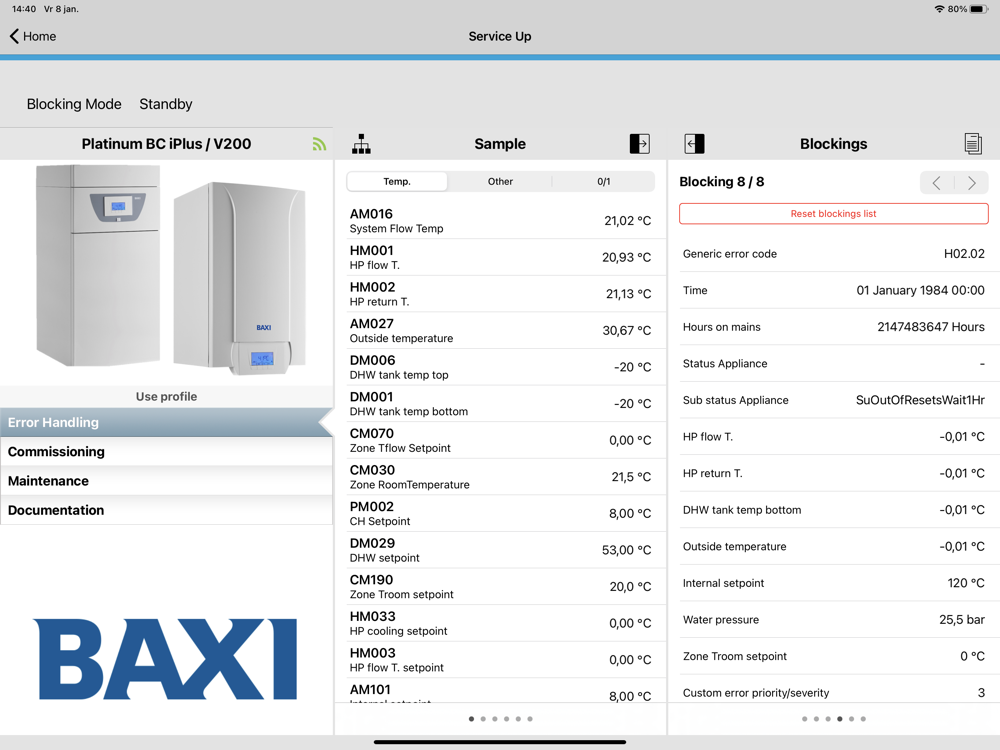Screen dimensions: 1000x750
Task: Tap Standby status label
Action: point(166,104)
